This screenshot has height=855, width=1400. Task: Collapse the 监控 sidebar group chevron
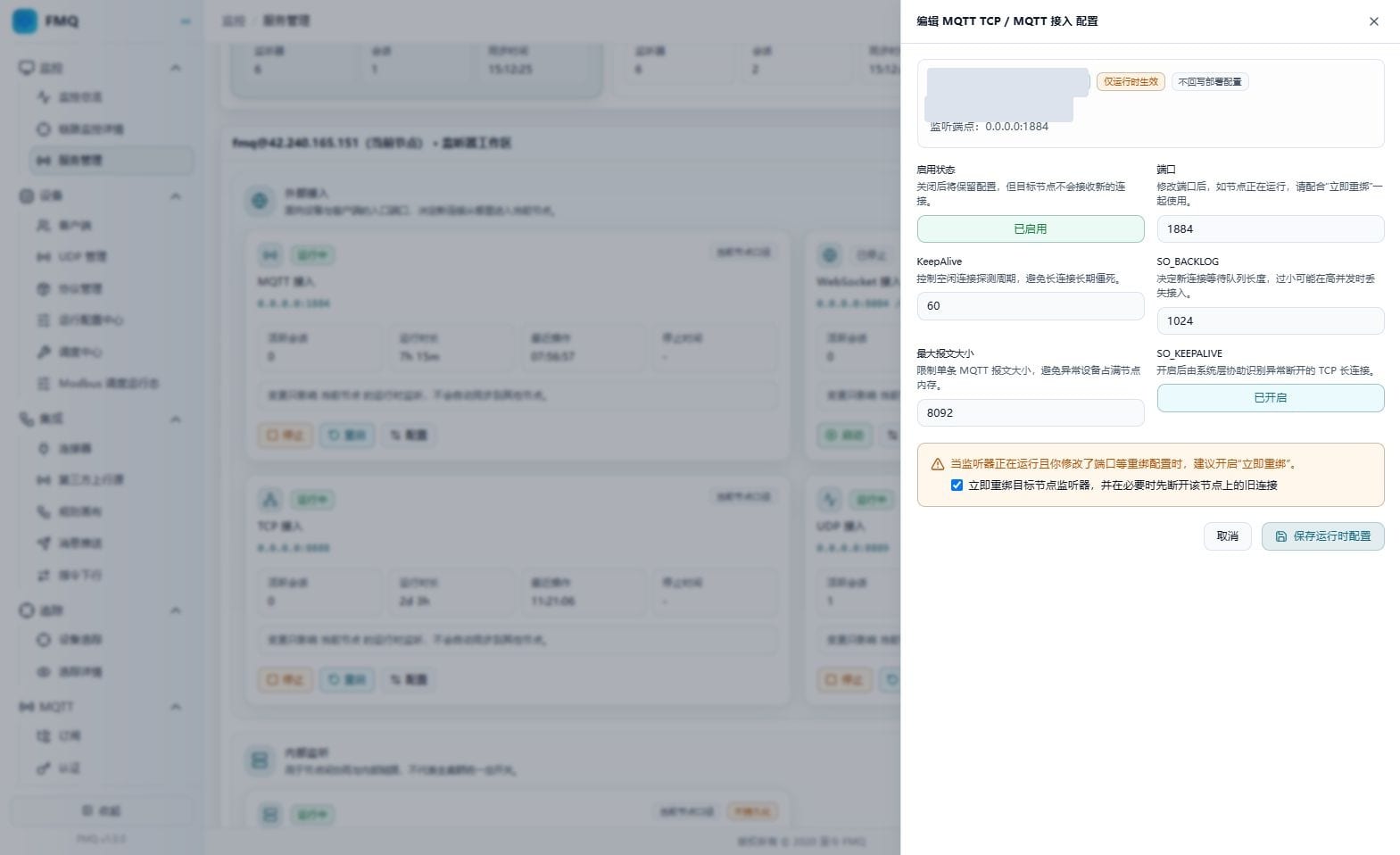tap(176, 68)
